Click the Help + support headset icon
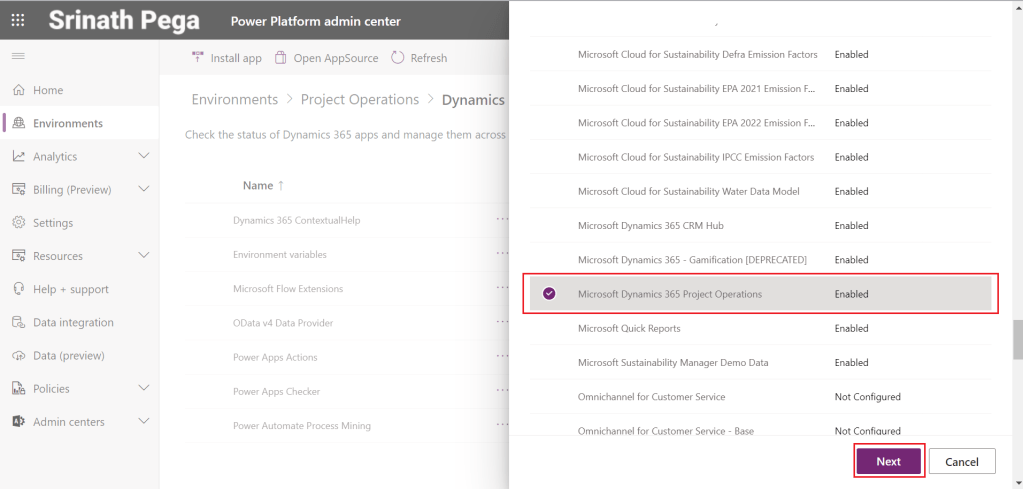 18,289
